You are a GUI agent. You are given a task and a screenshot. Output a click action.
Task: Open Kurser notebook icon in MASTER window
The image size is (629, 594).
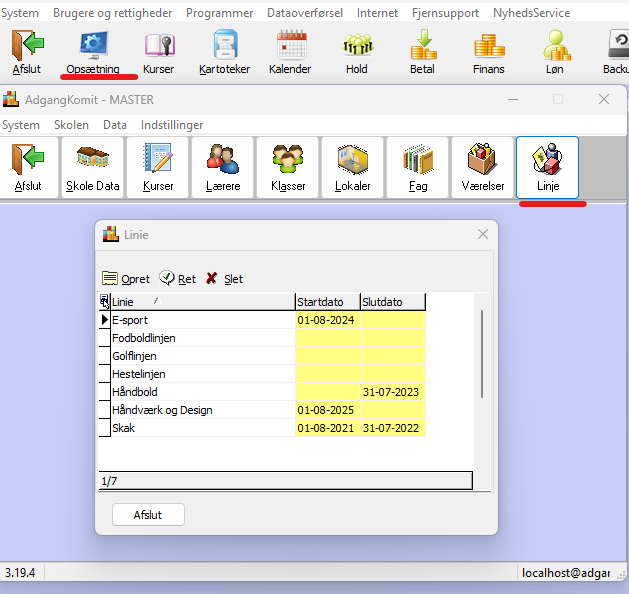tap(158, 168)
